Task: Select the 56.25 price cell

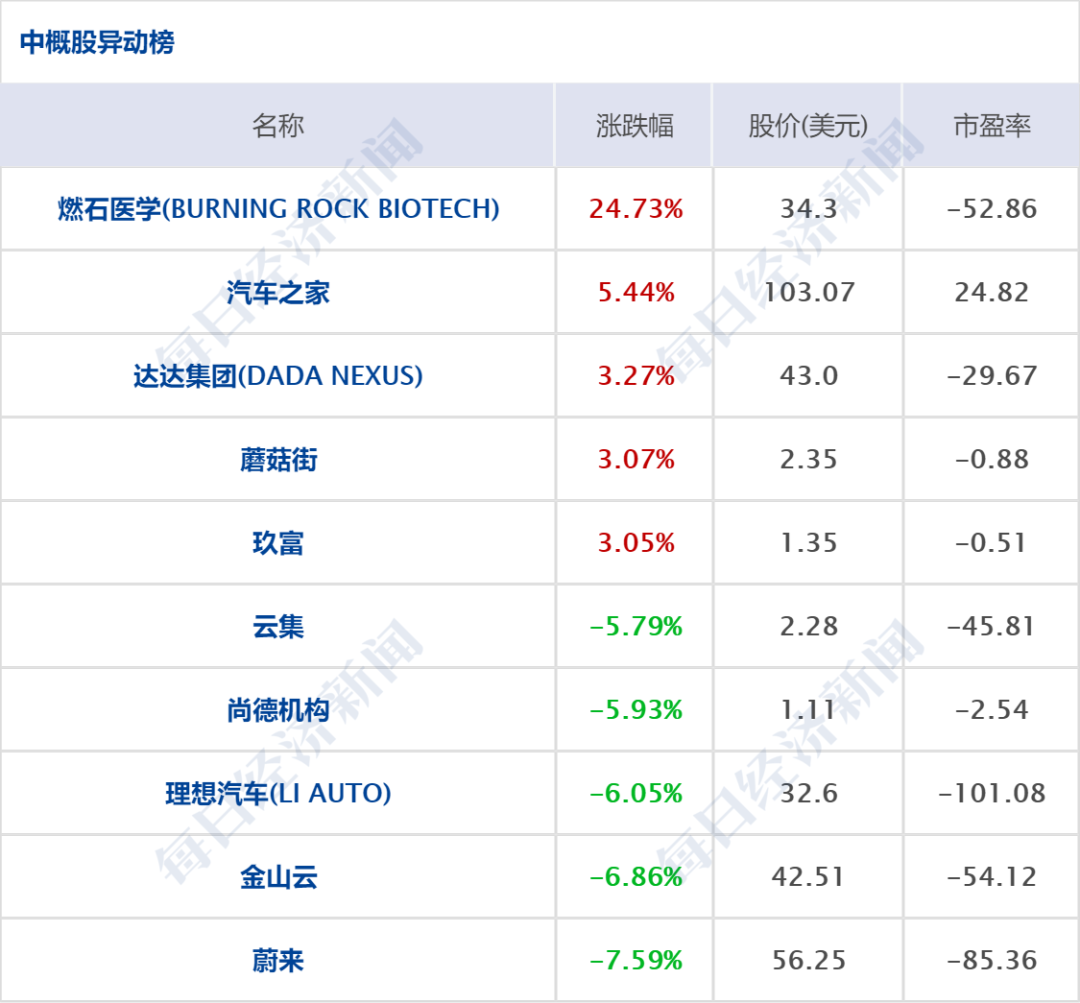Action: 808,961
